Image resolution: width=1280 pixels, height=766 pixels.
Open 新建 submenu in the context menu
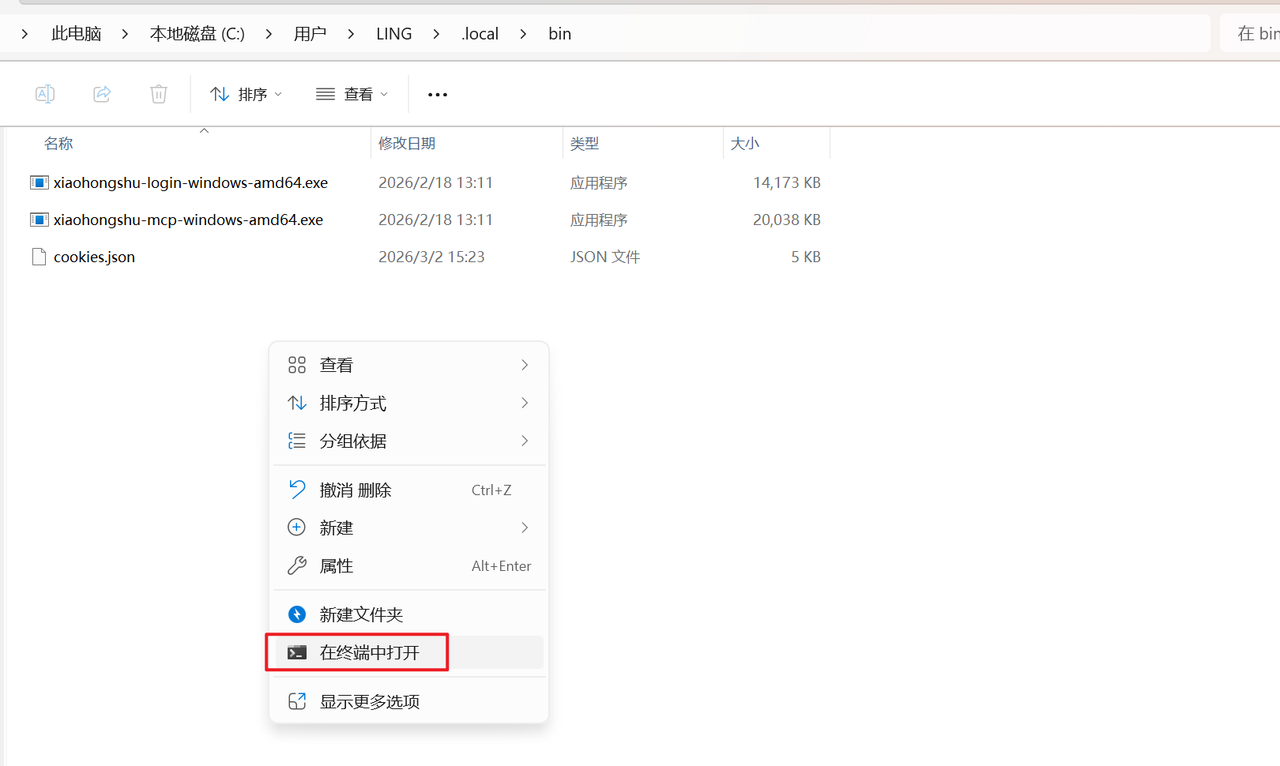(408, 528)
